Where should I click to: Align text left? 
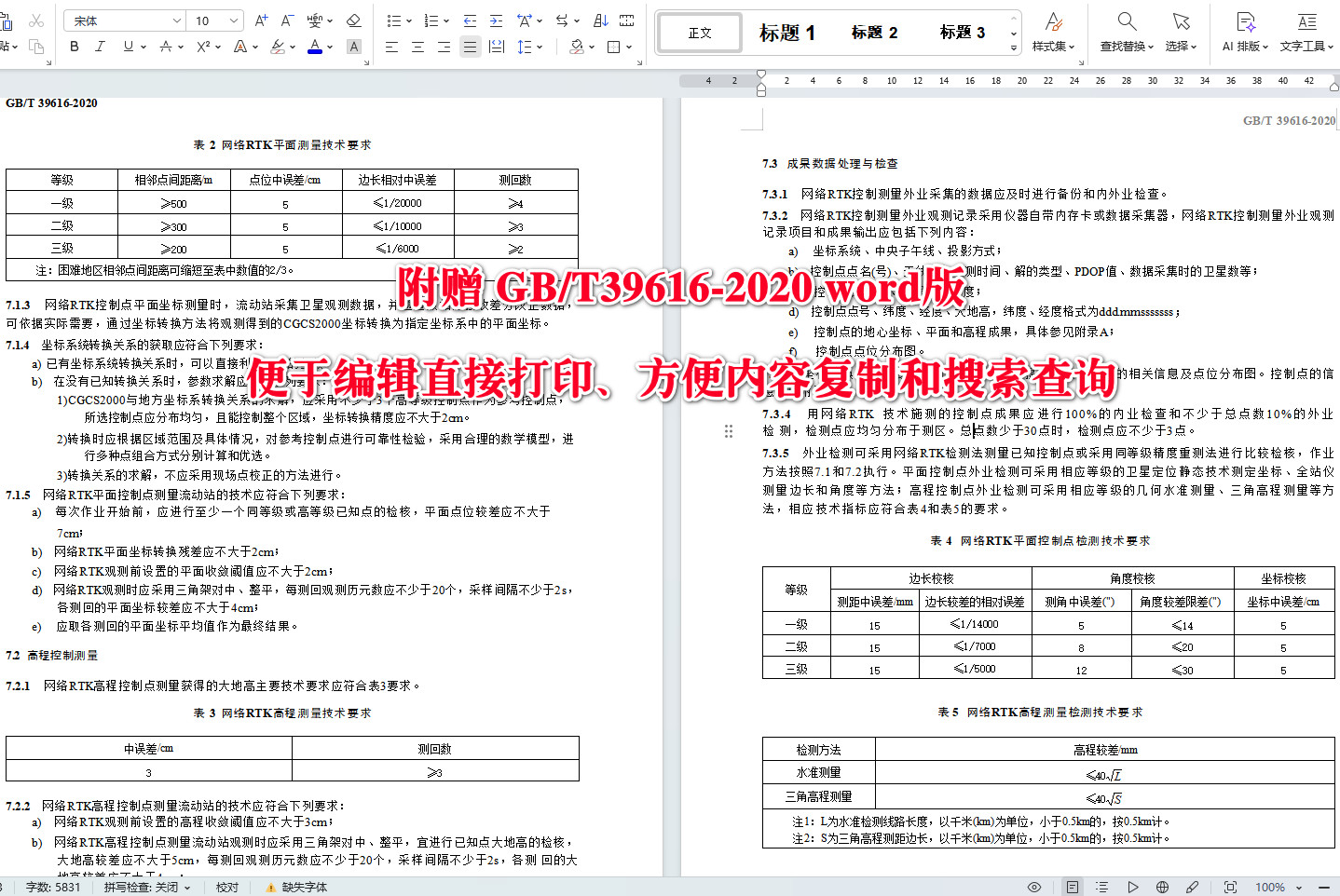tap(391, 46)
